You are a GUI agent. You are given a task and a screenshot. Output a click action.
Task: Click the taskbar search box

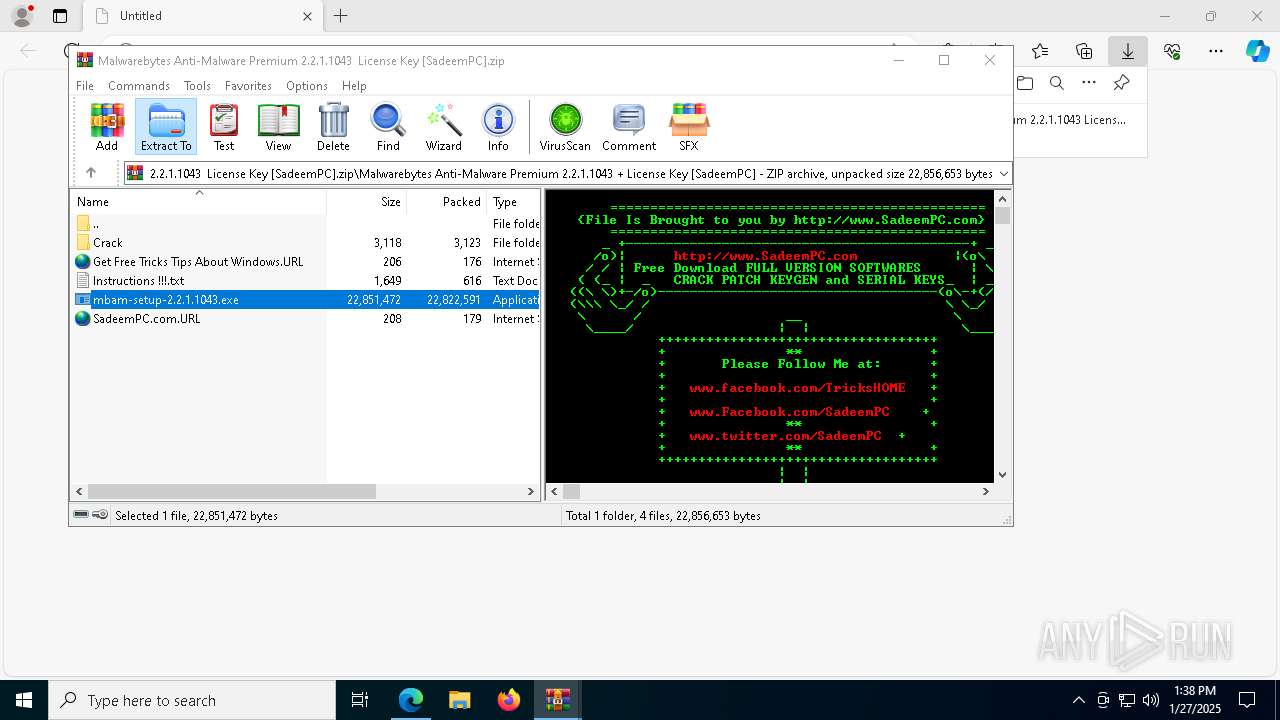pyautogui.click(x=192, y=700)
